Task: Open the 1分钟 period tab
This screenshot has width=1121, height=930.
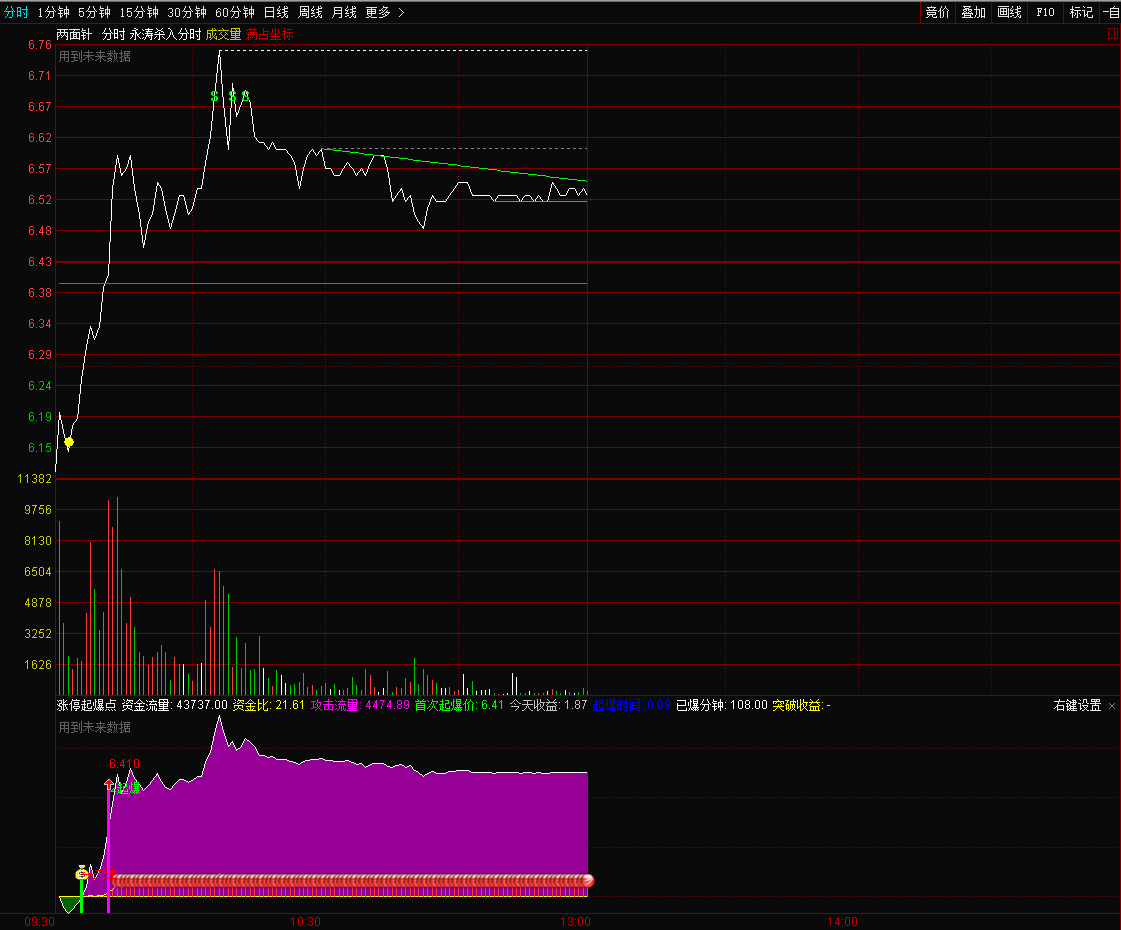Action: (x=54, y=12)
